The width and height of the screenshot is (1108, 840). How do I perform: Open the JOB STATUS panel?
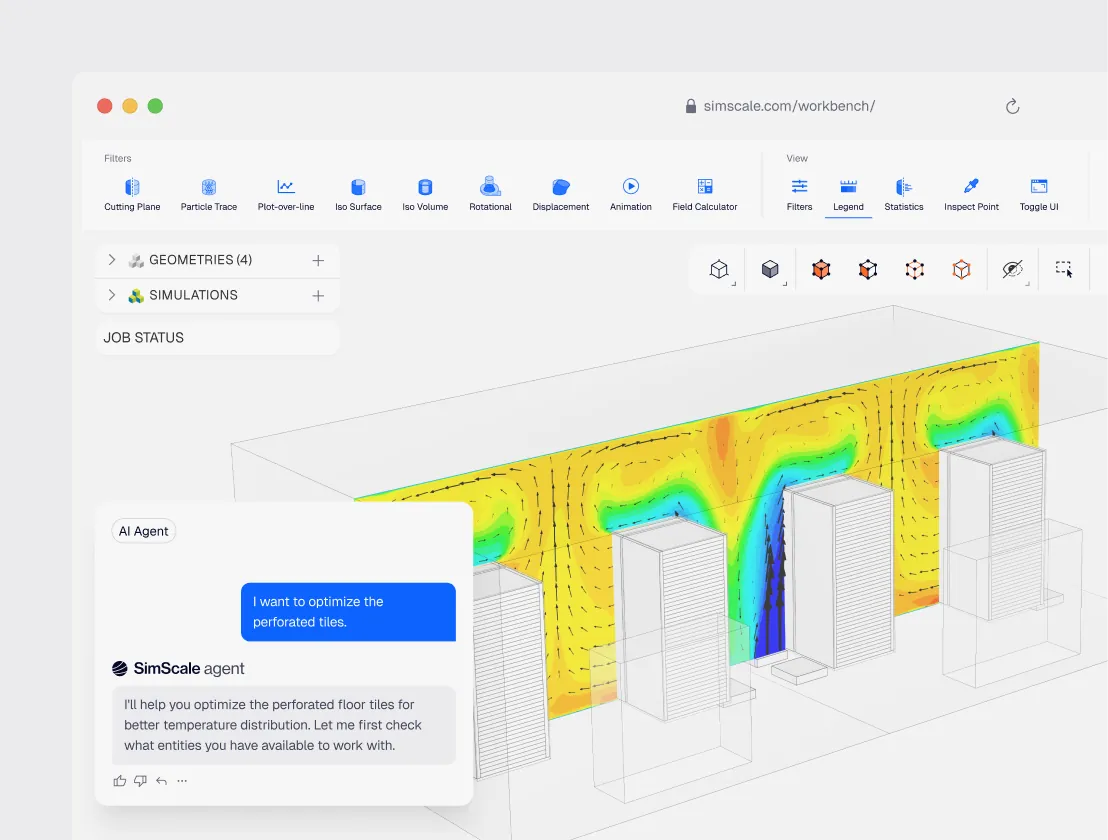tap(217, 338)
